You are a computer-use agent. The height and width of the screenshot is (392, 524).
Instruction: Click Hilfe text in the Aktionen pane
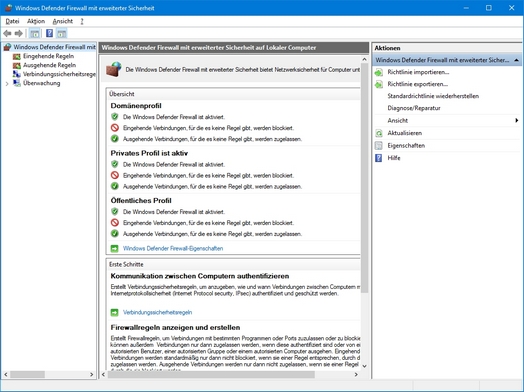click(394, 158)
